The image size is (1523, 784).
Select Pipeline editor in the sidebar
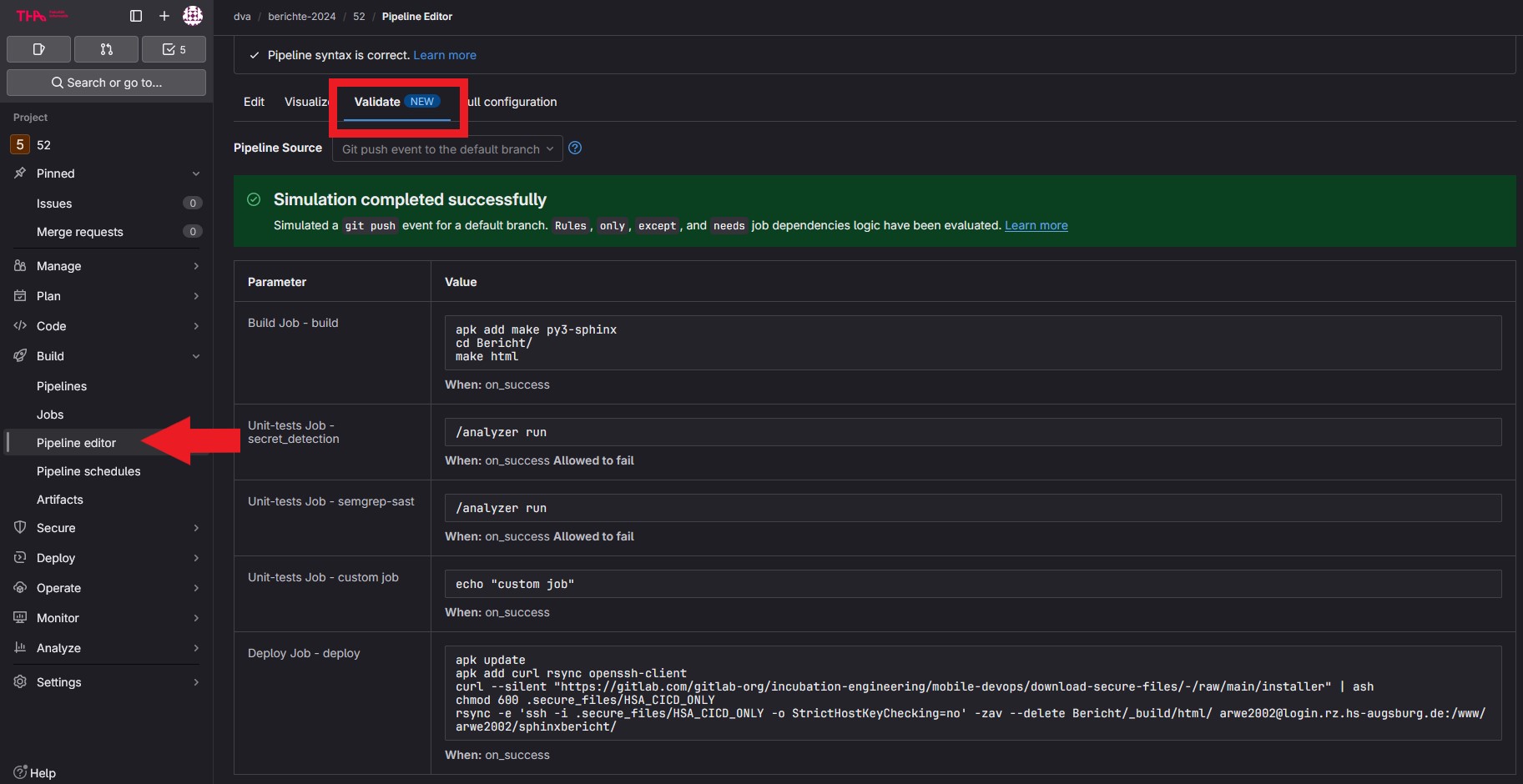coord(107,443)
